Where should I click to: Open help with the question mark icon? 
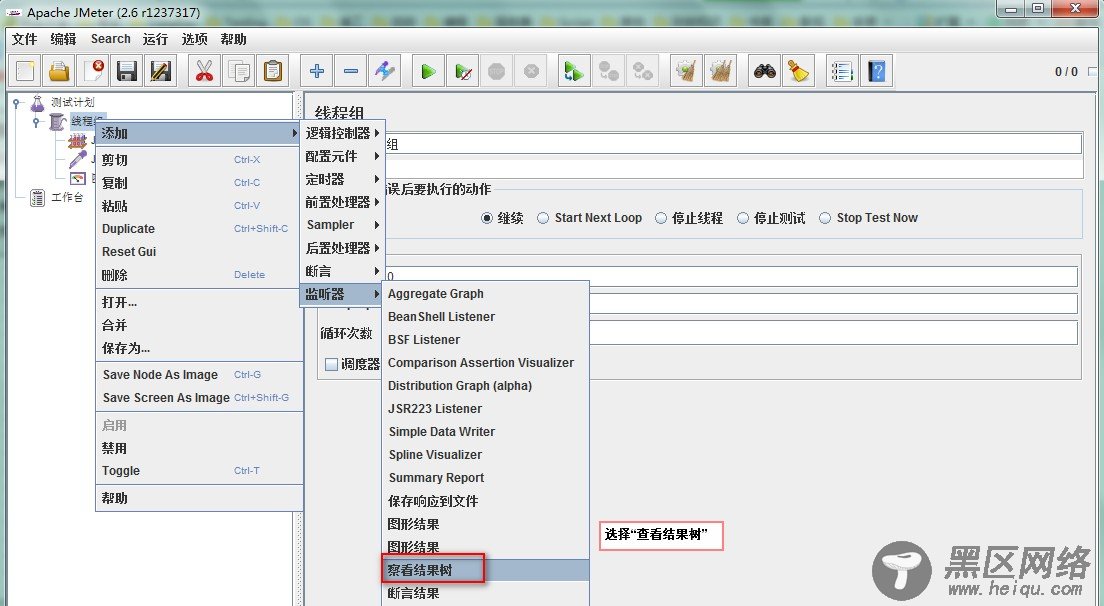click(877, 71)
